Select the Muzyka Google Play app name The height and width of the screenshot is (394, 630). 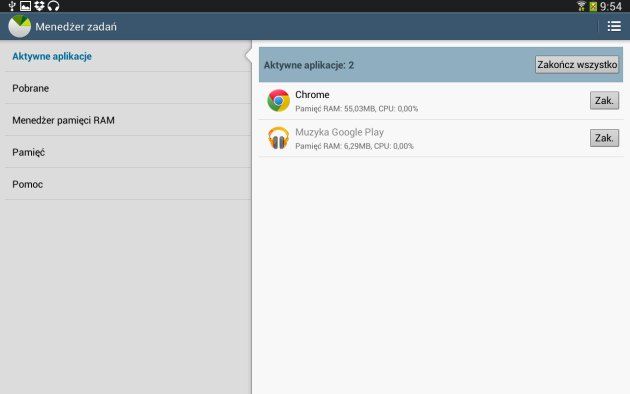point(340,132)
